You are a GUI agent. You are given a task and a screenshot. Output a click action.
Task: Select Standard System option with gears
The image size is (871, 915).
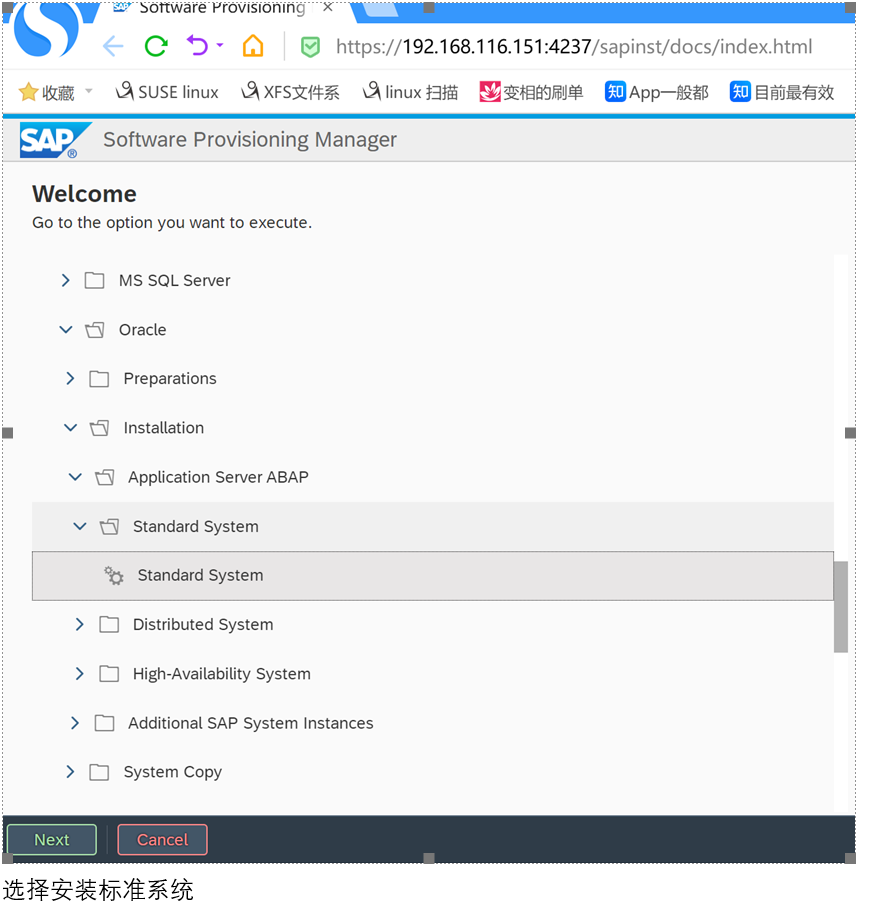point(433,576)
